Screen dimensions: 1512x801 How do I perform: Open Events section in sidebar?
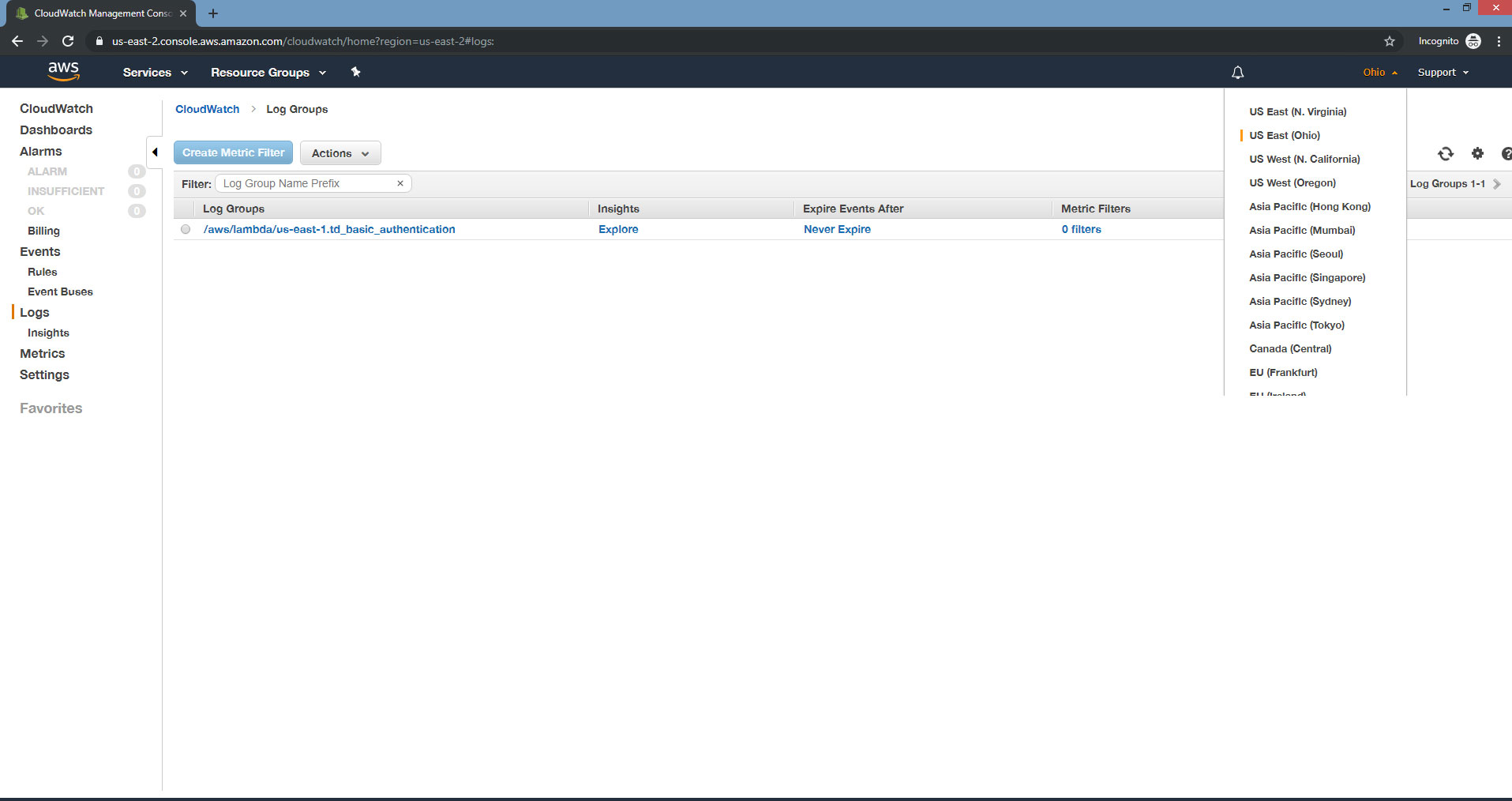(39, 252)
